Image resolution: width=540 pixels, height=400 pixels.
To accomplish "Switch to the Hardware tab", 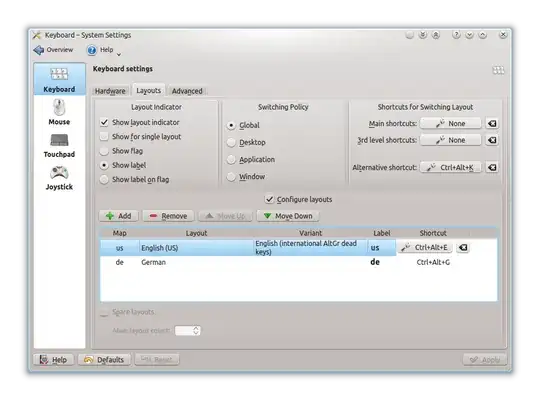I will [110, 91].
